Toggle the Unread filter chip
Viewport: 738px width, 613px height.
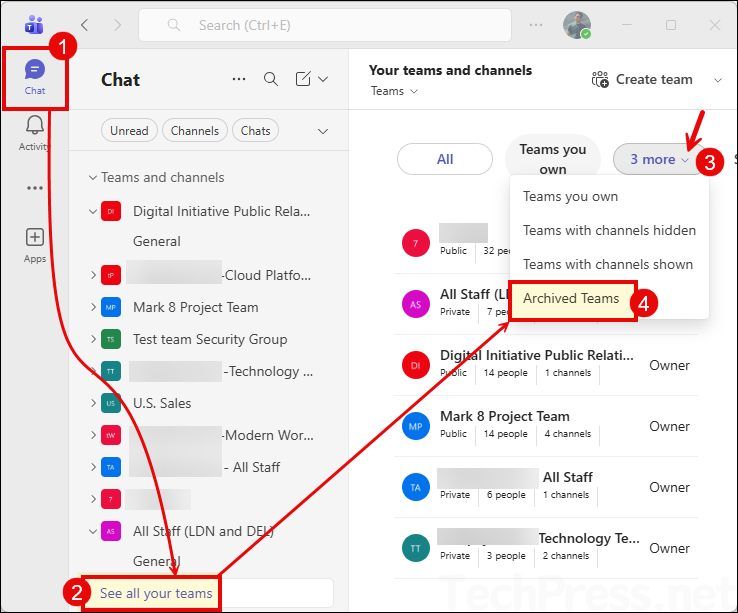coord(129,131)
